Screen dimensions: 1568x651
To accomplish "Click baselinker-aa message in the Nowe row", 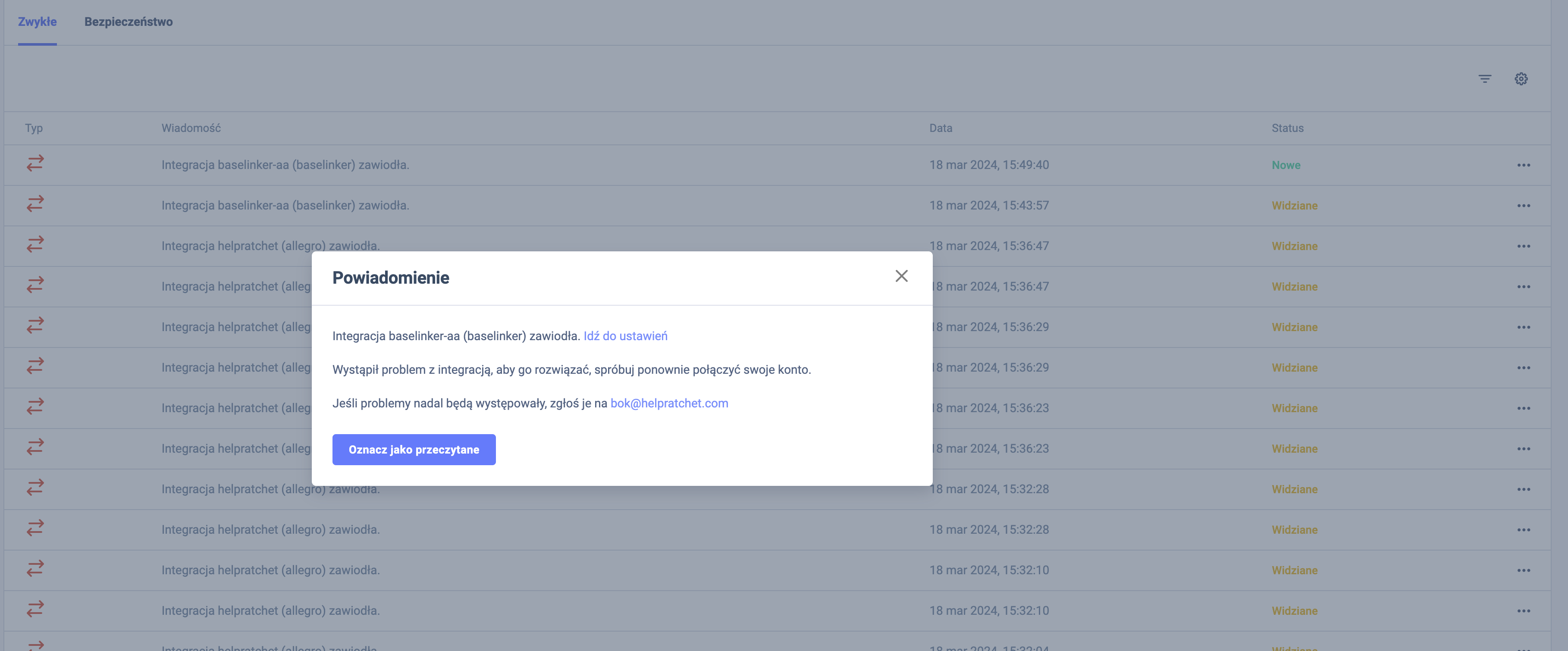I will (x=285, y=165).
